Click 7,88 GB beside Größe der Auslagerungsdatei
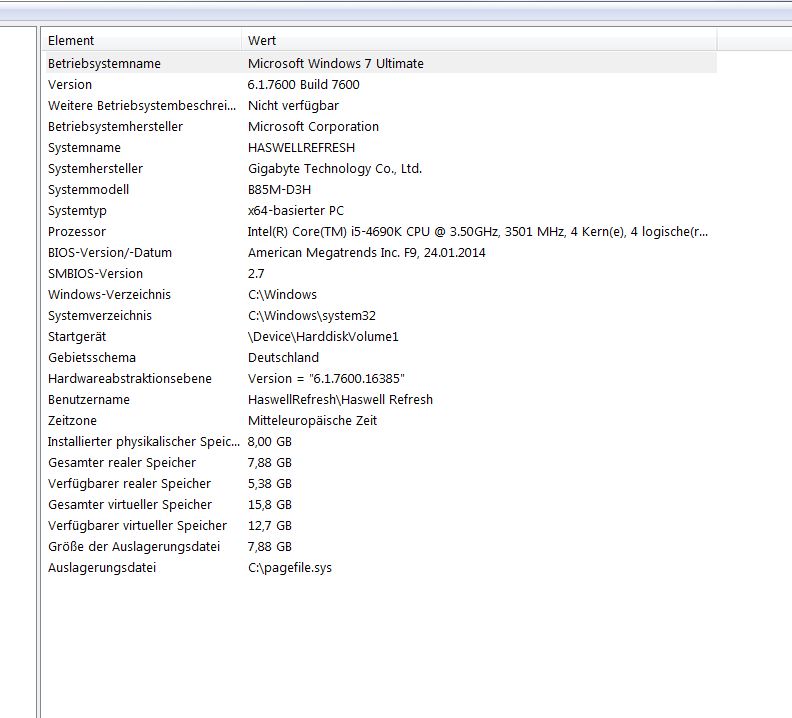The height and width of the screenshot is (718, 792). tap(270, 546)
